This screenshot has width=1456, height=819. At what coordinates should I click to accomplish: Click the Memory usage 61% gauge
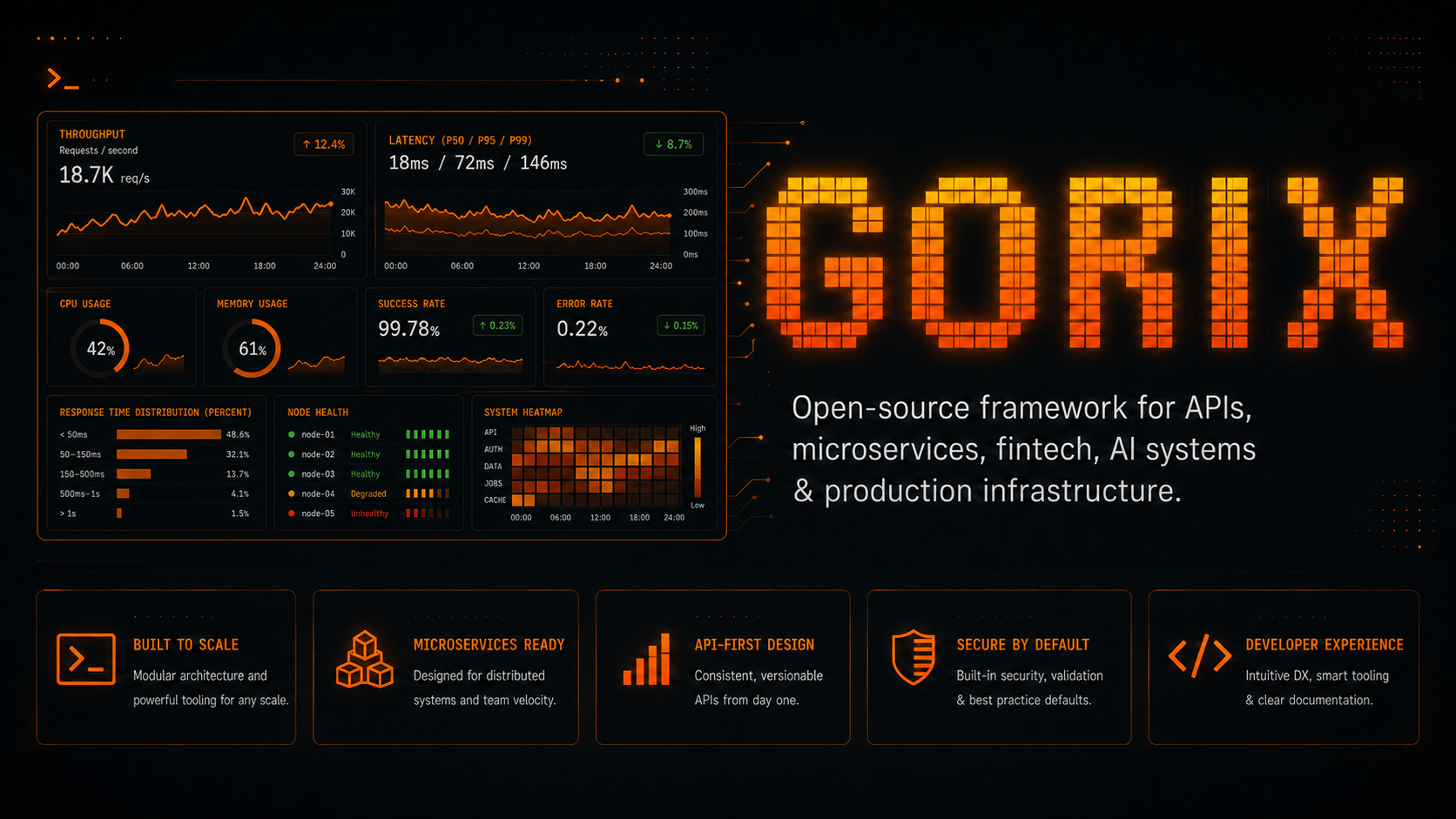tap(252, 348)
